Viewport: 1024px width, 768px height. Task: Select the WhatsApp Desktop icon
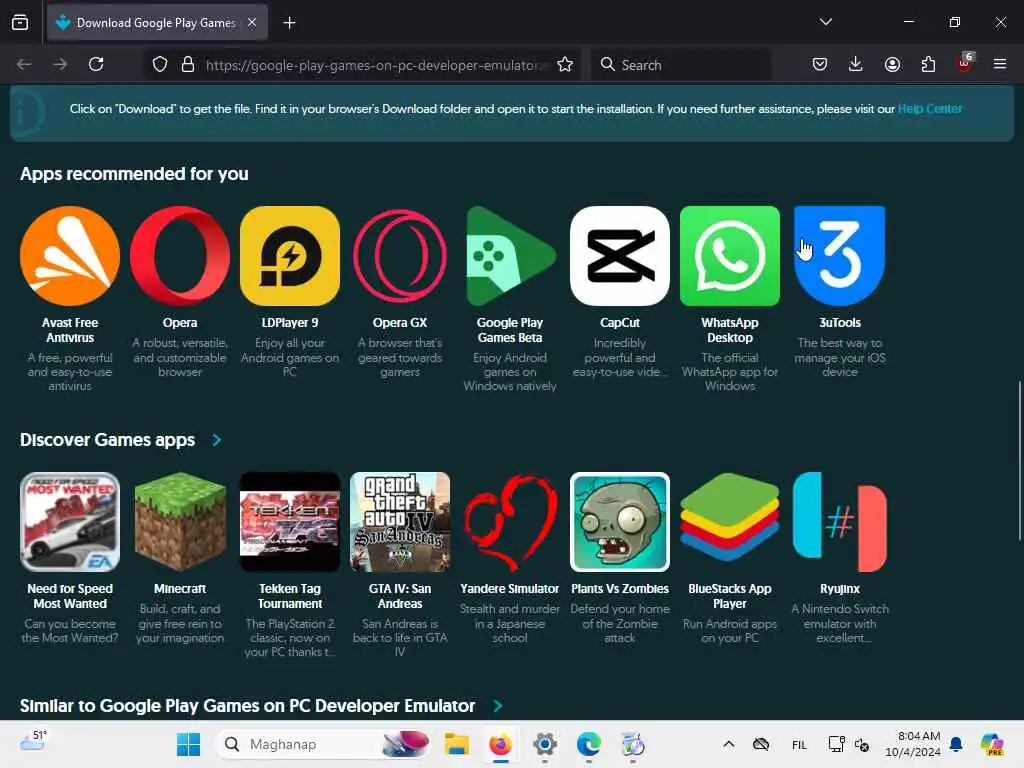point(729,256)
